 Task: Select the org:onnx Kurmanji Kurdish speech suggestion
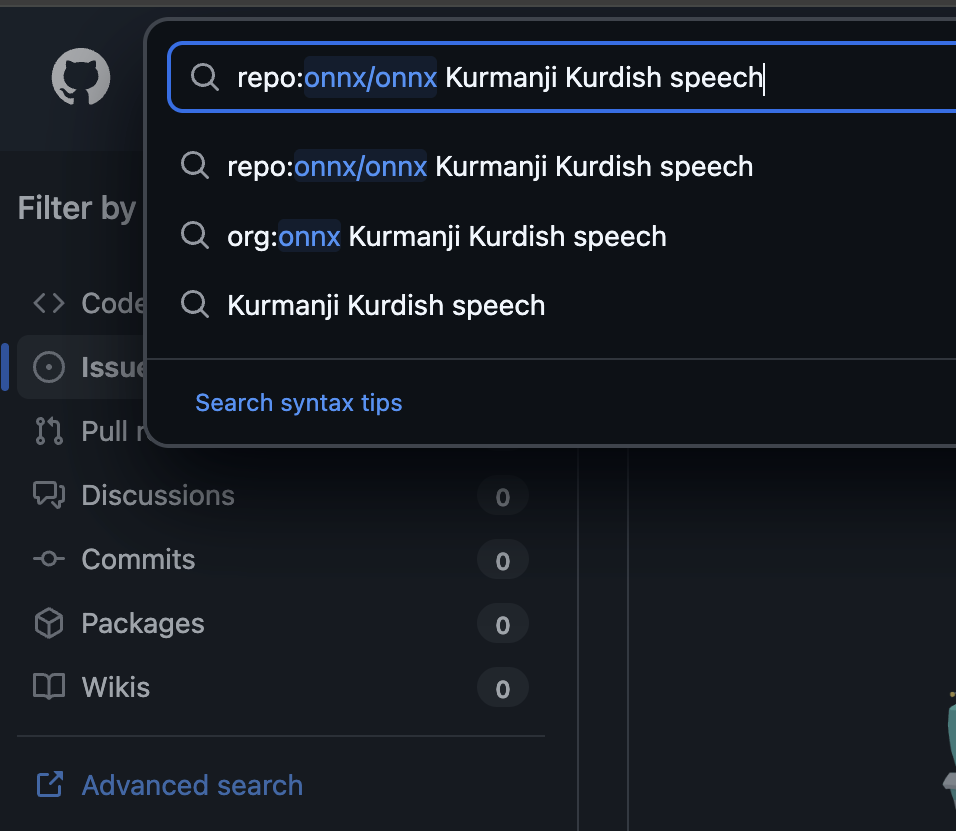447,236
